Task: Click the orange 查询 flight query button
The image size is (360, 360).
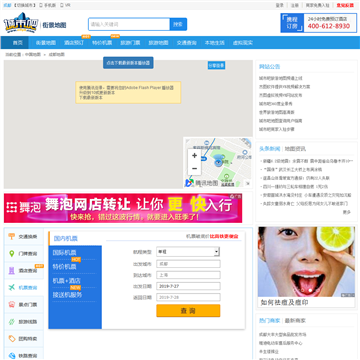Action: click(188, 311)
